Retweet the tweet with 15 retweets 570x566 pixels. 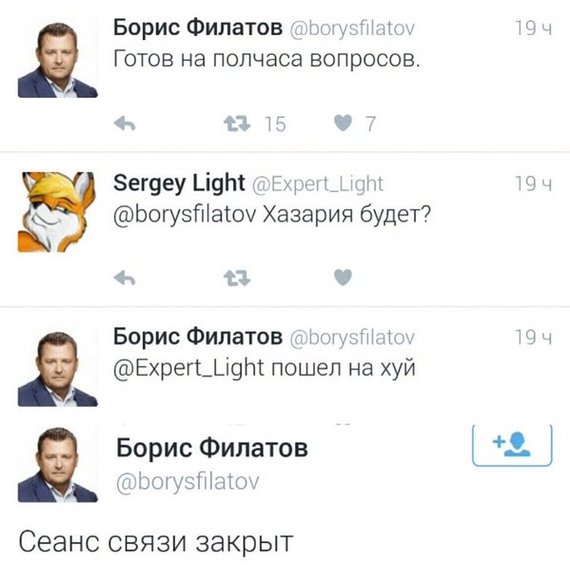pyautogui.click(x=237, y=124)
